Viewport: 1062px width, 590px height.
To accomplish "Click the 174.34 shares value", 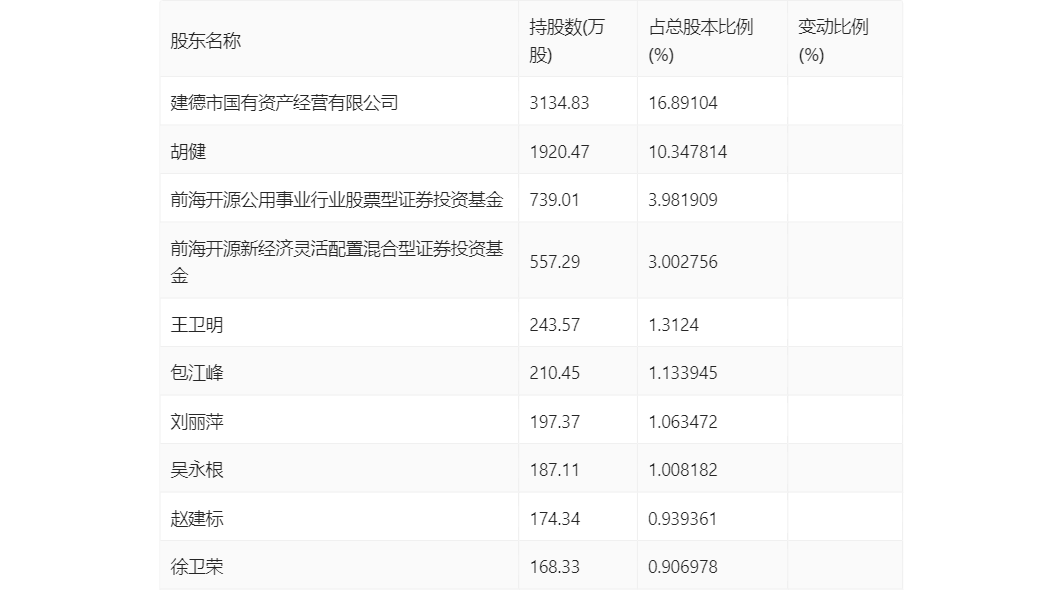I will point(555,519).
